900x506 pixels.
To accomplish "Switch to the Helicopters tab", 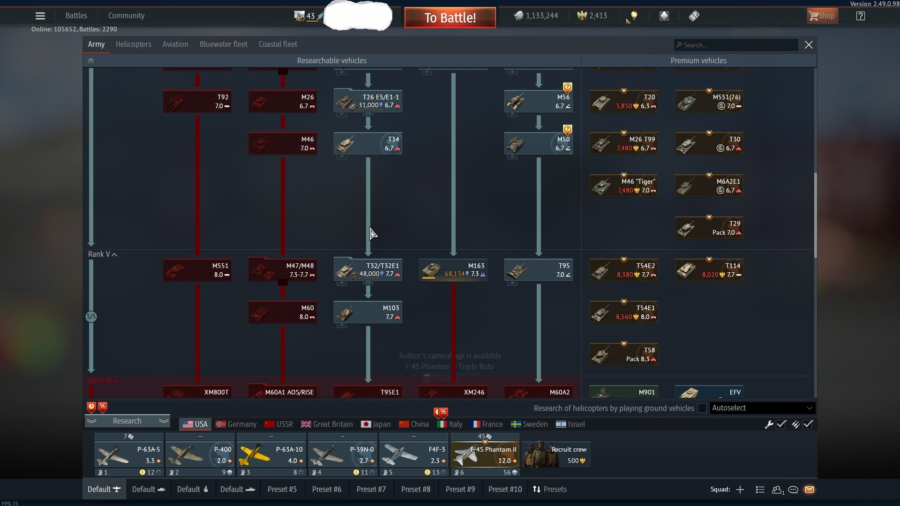I will (x=133, y=45).
